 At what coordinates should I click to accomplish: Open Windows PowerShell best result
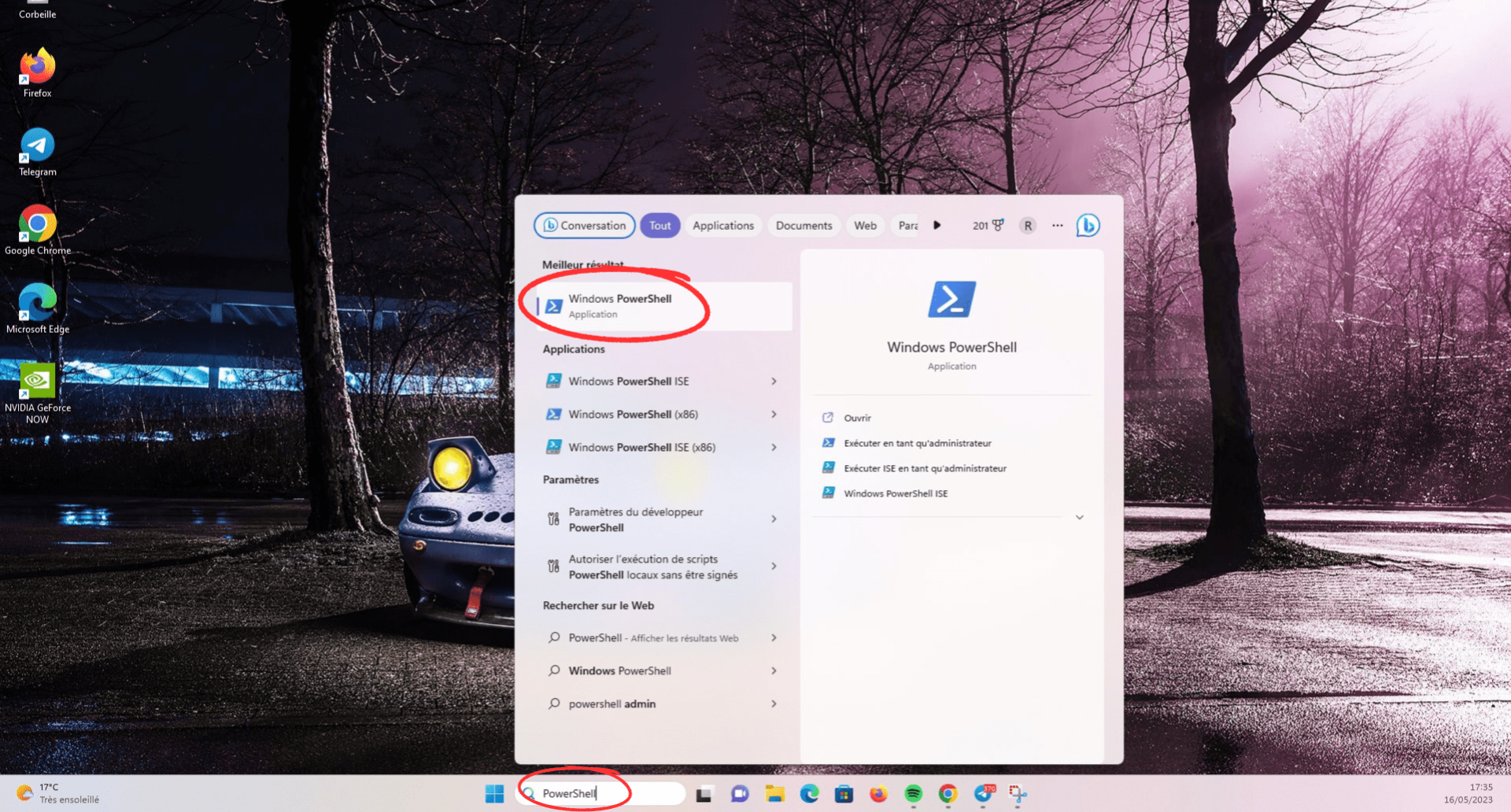coord(664,306)
